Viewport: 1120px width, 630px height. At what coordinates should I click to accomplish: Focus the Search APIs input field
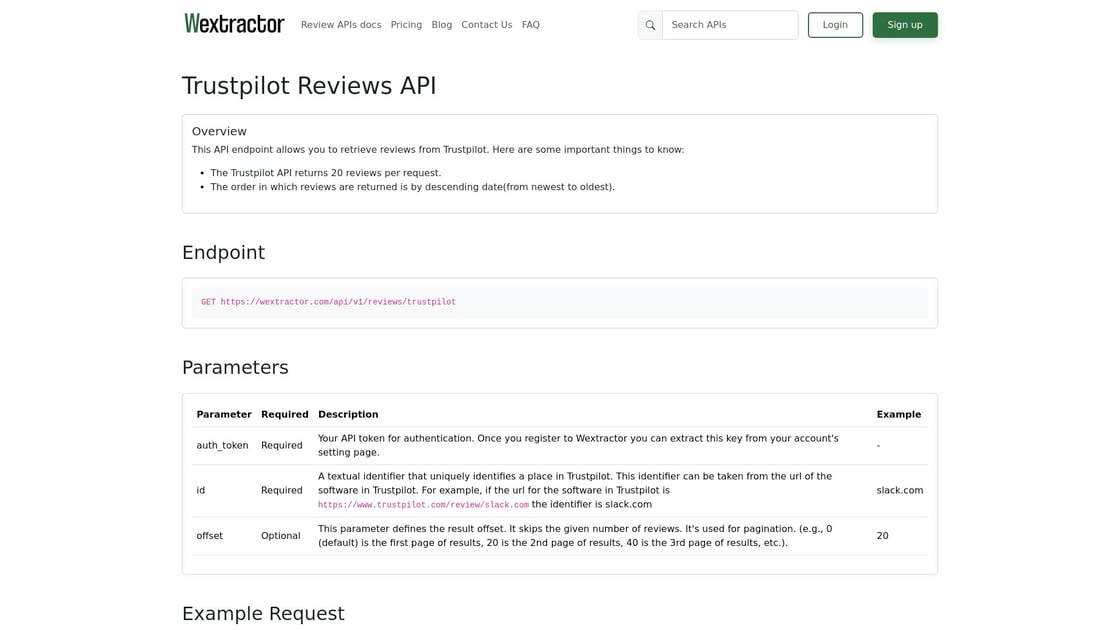coord(730,25)
